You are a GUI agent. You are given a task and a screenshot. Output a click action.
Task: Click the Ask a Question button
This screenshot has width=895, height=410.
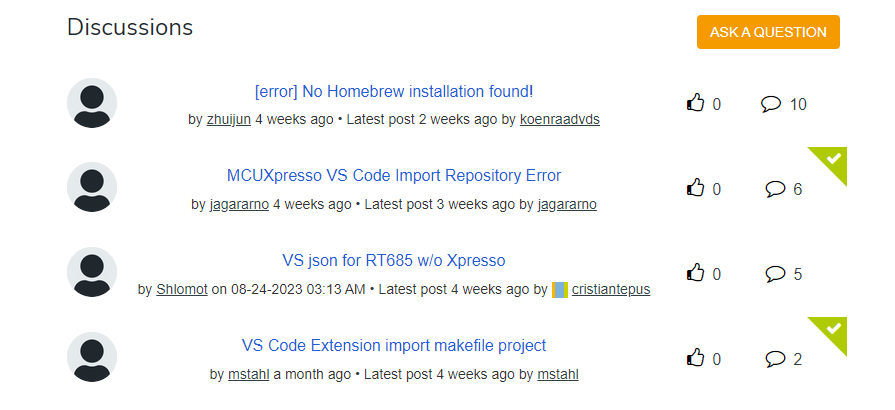tap(768, 32)
